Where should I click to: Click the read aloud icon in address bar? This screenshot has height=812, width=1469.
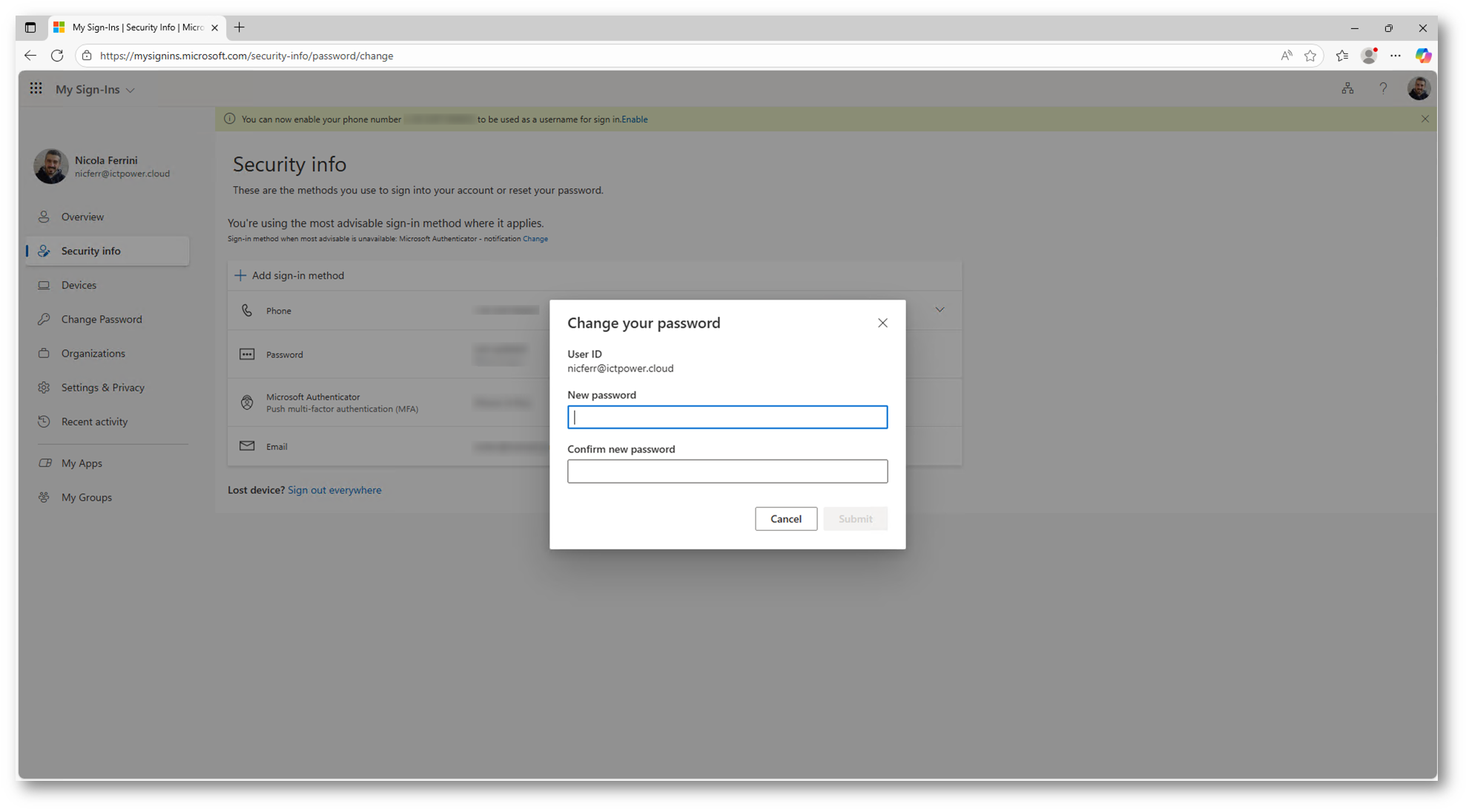1287,56
